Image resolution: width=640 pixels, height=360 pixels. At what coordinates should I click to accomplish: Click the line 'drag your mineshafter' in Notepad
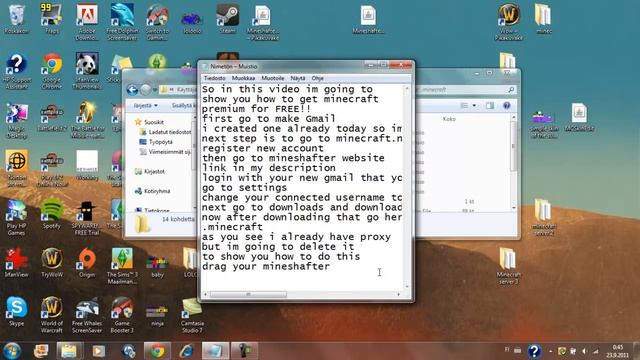266,267
